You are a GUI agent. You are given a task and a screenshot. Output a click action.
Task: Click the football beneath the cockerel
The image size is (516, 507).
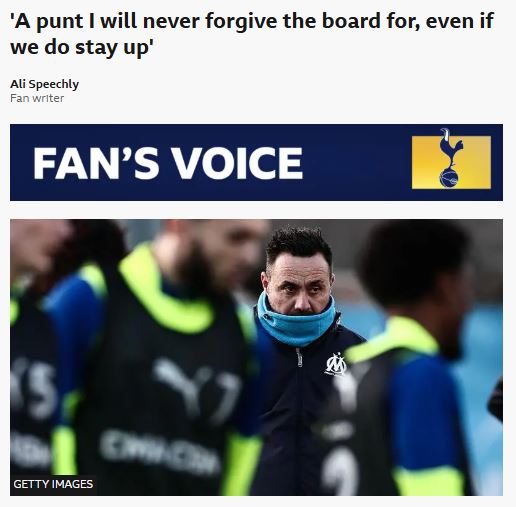[x=449, y=178]
